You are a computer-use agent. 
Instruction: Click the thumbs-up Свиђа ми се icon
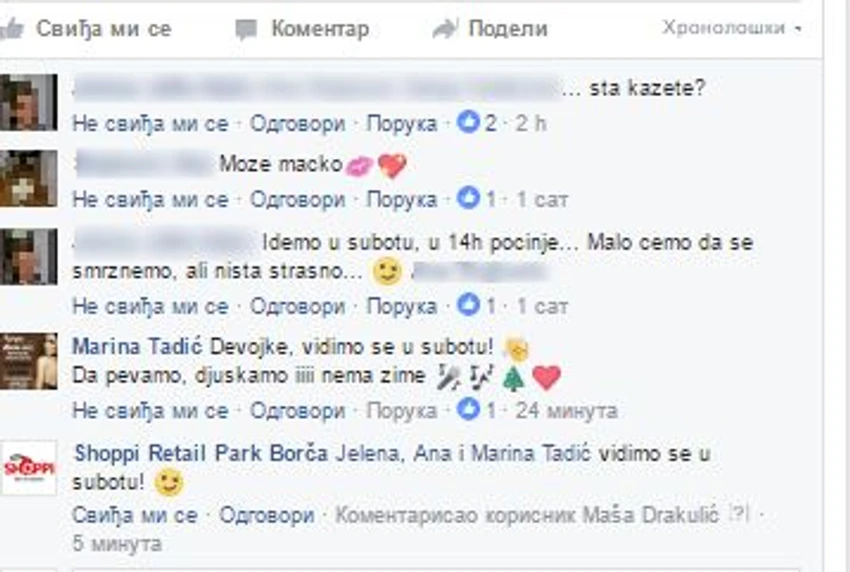pyautogui.click(x=11, y=28)
